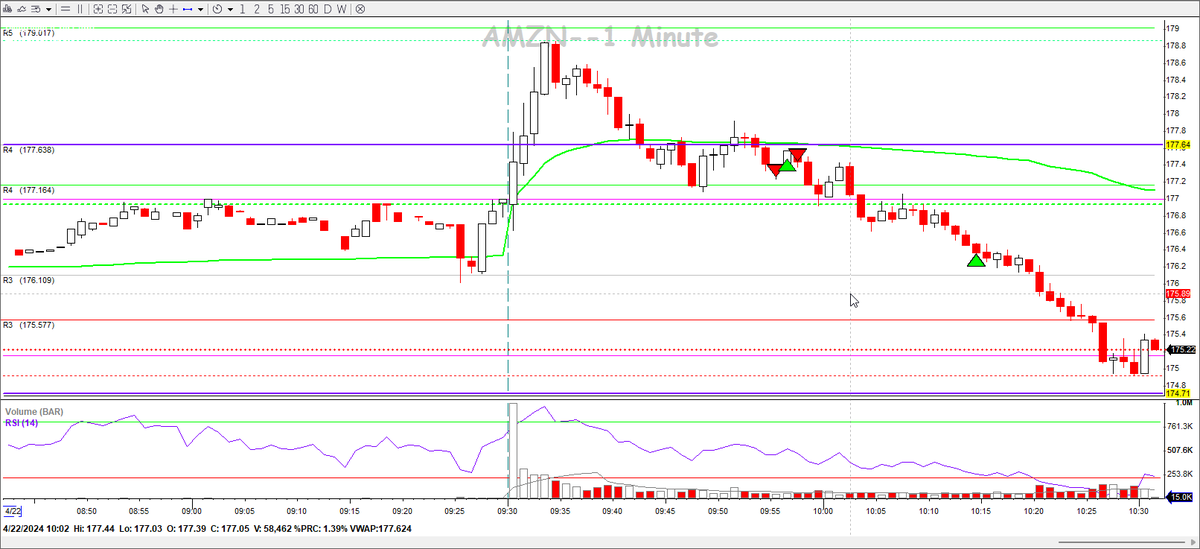Click the red down-triangle near 09:55
Viewport: 1200px width, 549px height.
pyautogui.click(x=775, y=170)
